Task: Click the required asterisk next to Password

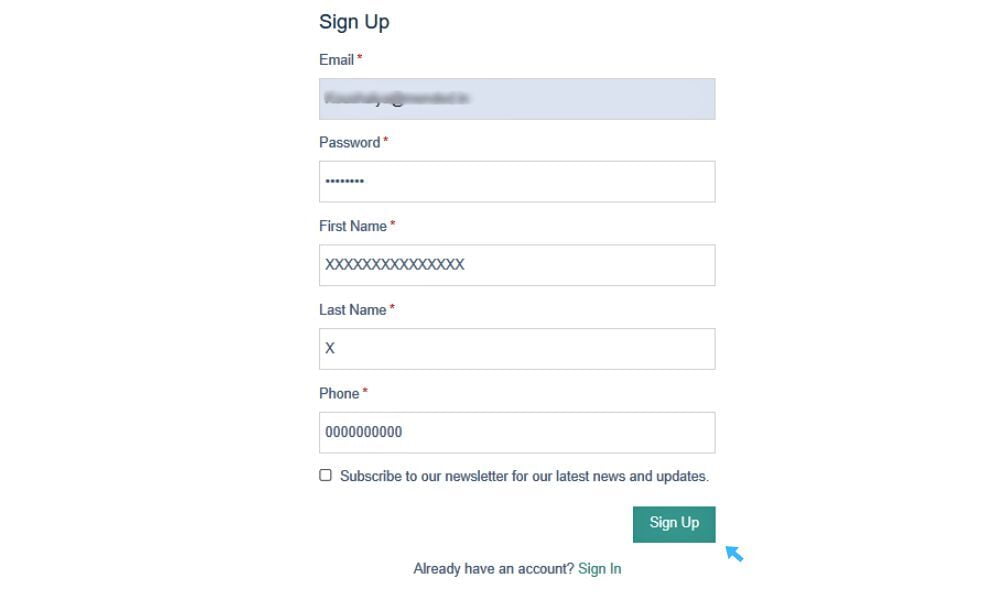Action: (386, 142)
